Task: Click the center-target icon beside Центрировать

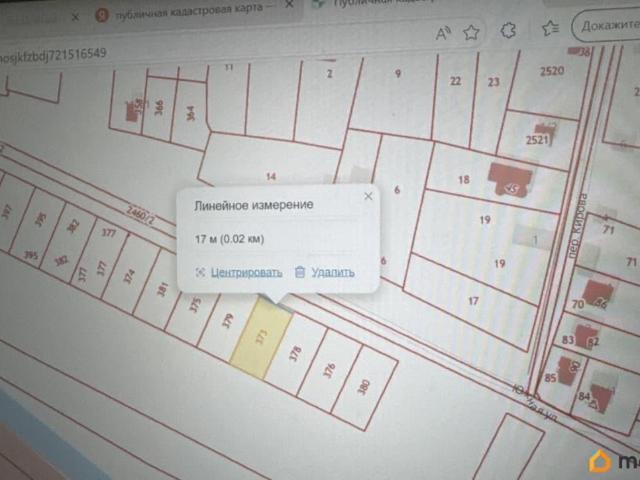Action: pos(200,272)
